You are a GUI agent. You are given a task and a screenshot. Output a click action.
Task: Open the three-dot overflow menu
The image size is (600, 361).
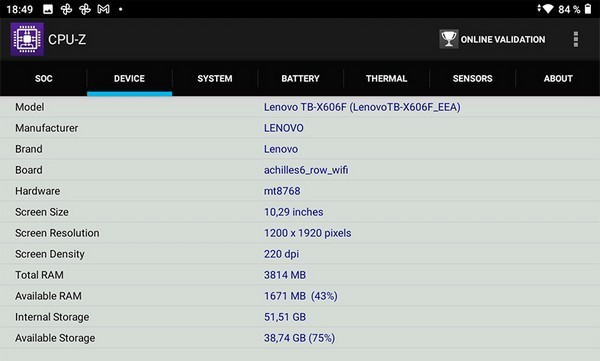click(576, 39)
